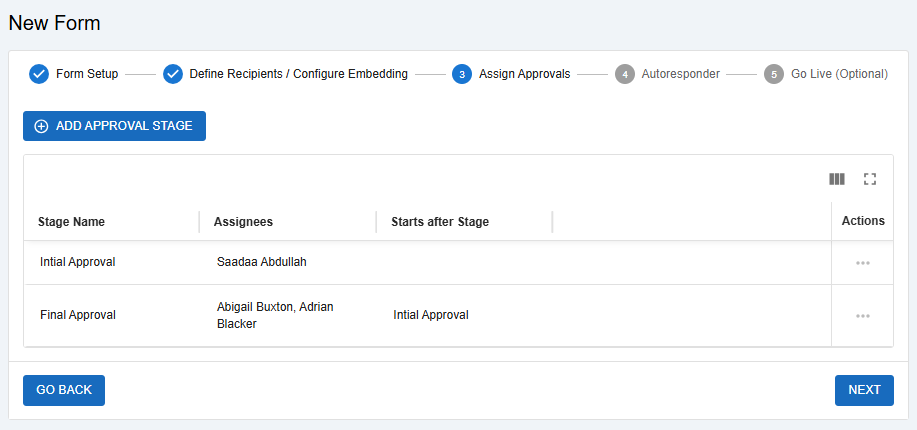Click the Define Recipients checkmark icon
The width and height of the screenshot is (917, 430).
[x=173, y=74]
